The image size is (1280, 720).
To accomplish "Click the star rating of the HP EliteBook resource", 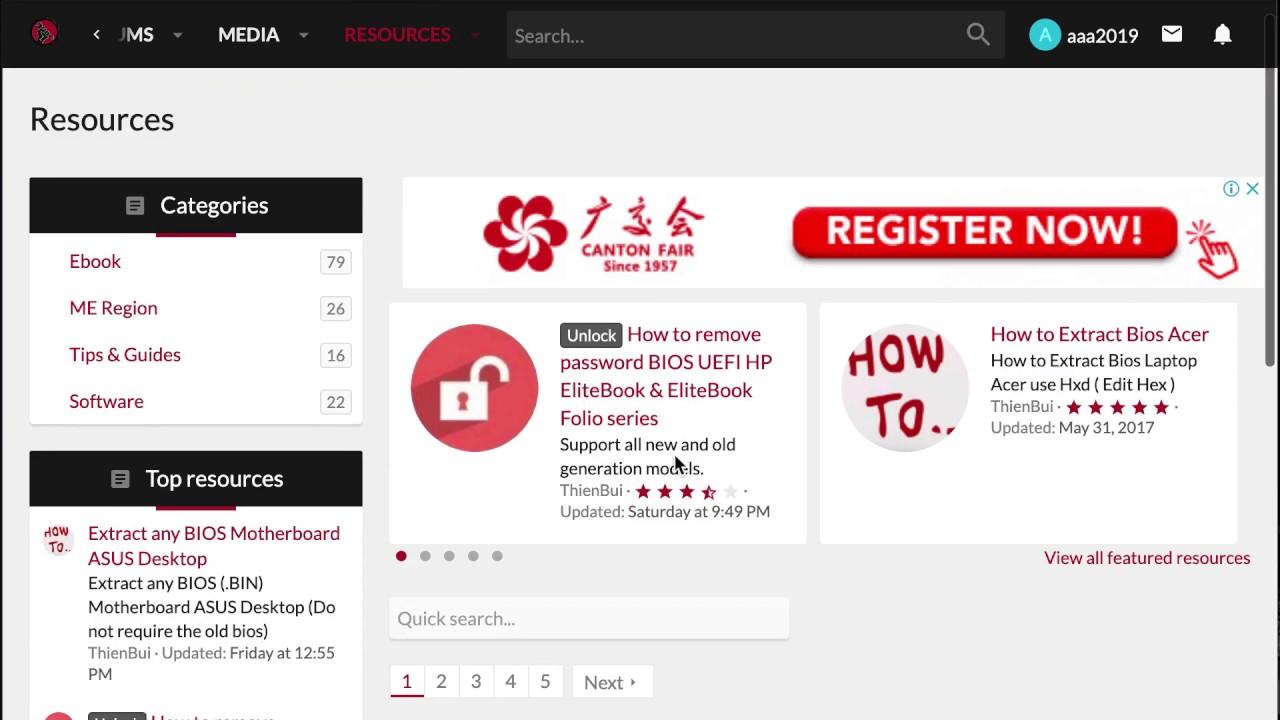I will click(687, 491).
